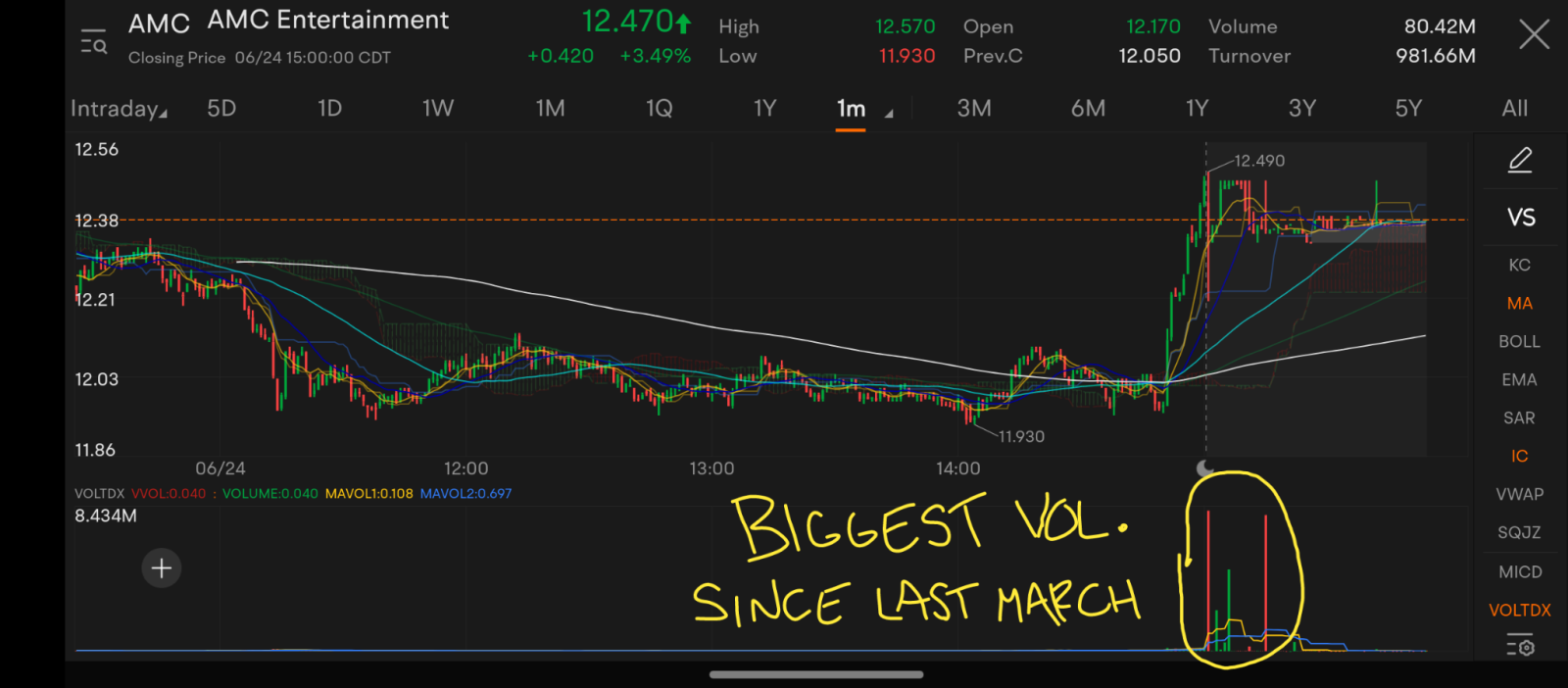Select the 3Y range tab
This screenshot has width=1568, height=688.
click(x=1302, y=108)
